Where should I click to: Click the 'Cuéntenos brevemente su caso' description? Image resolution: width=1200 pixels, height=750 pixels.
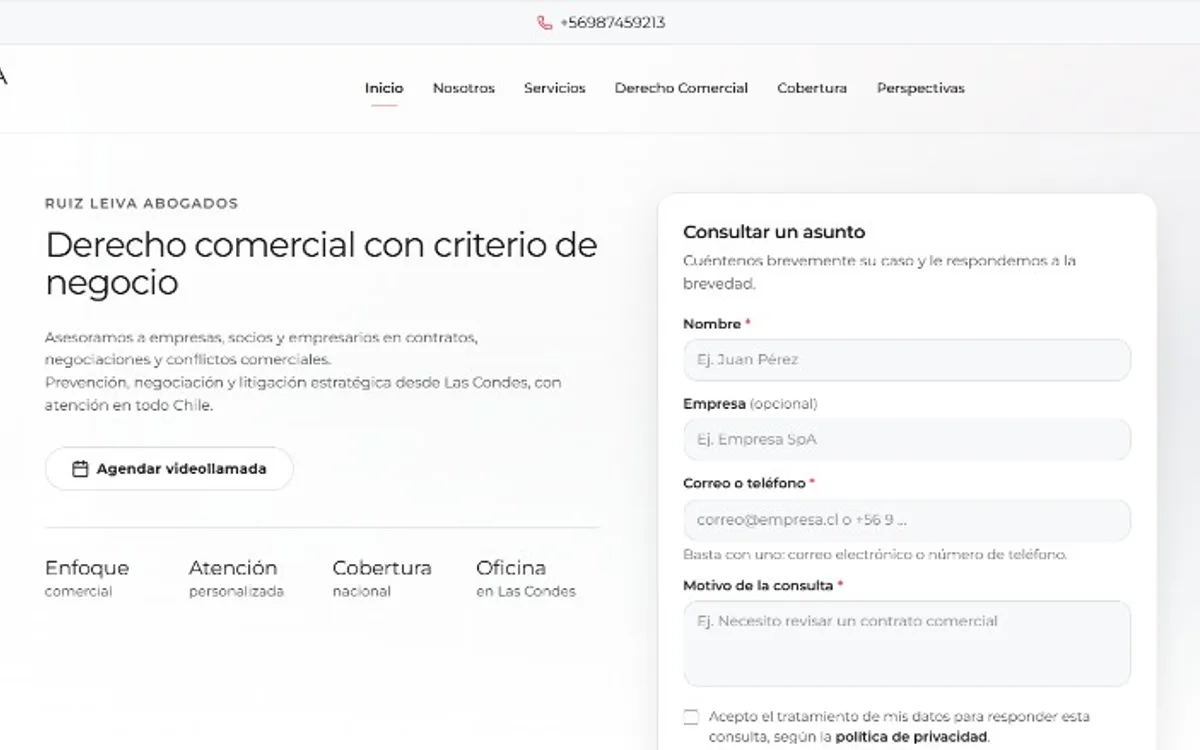coord(879,272)
